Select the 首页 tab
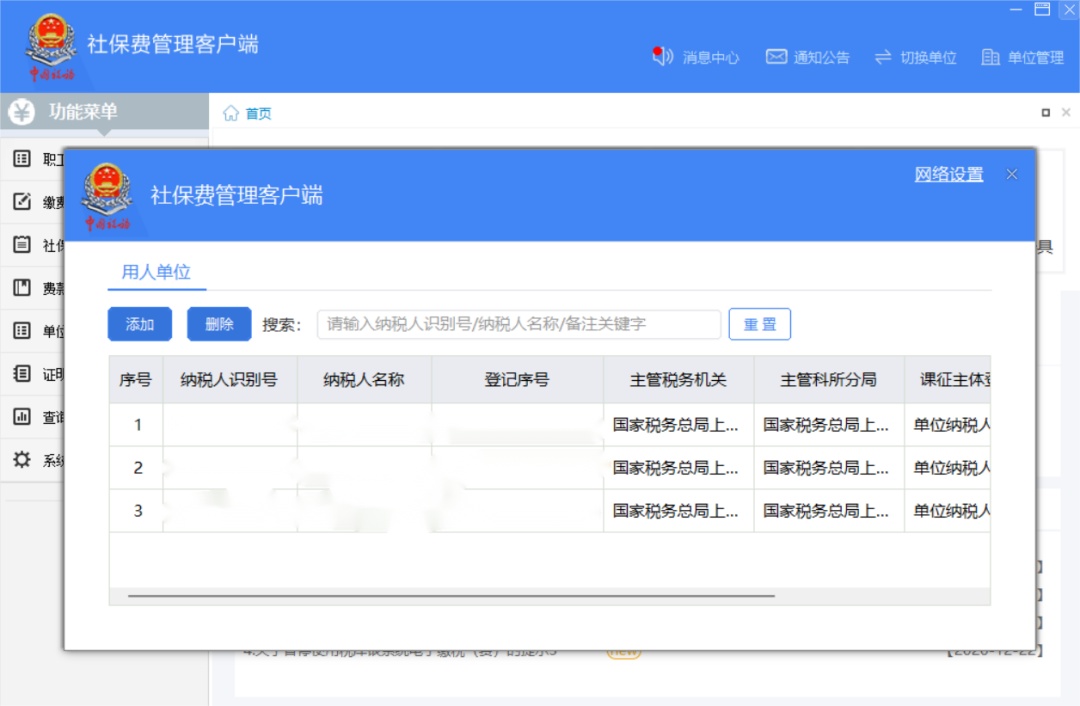Viewport: 1080px width, 706px height. click(x=258, y=114)
